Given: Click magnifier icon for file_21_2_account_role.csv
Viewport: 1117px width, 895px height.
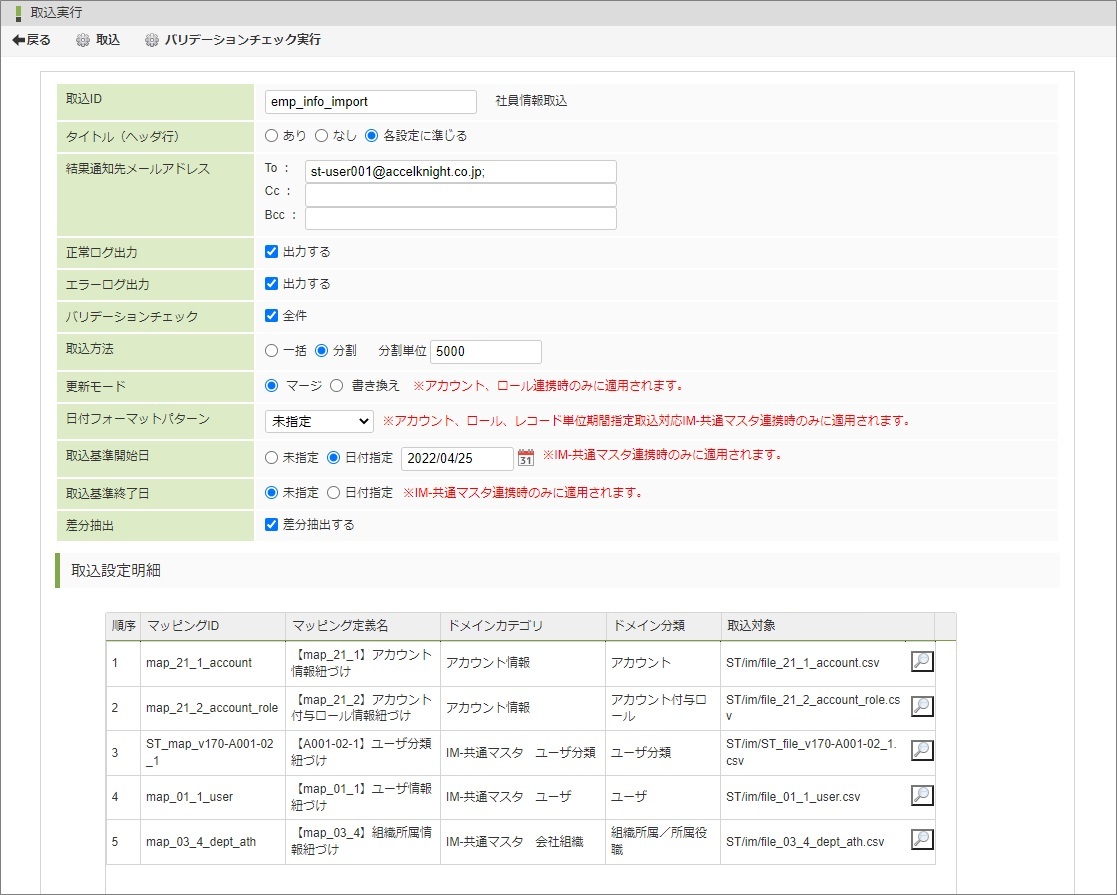Looking at the screenshot, I should click(922, 706).
